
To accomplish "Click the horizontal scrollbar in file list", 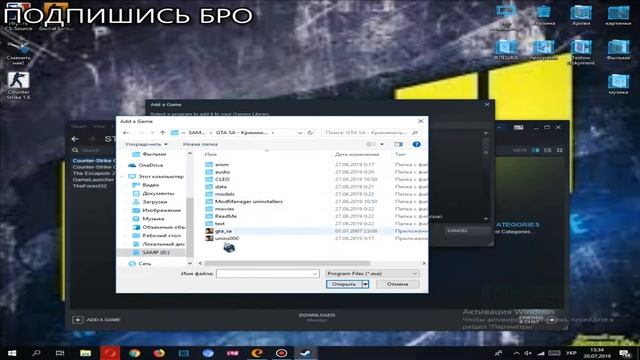I will coord(287,263).
